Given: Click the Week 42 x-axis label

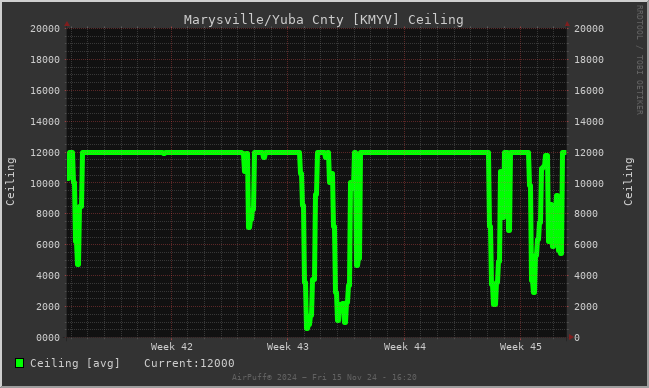Looking at the screenshot, I should pyautogui.click(x=172, y=347).
